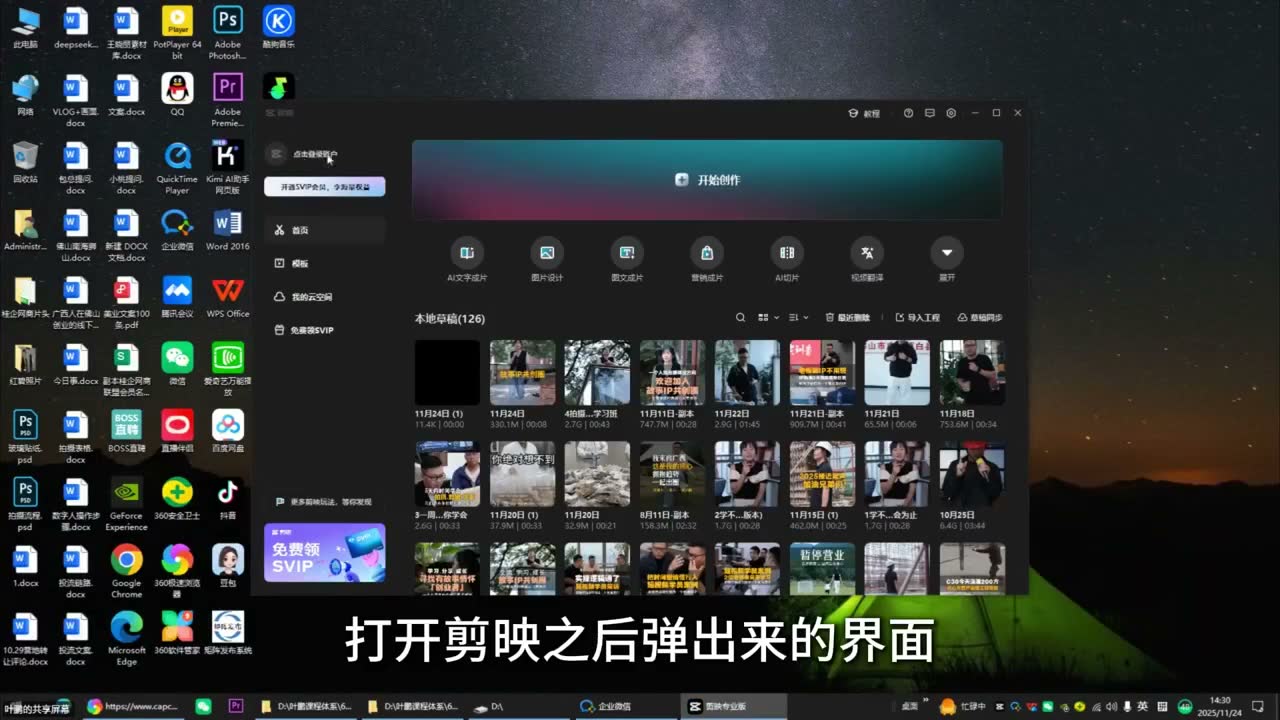1280x720 pixels.
Task: Click 更多剪映玩法 link in sidebar
Action: click(x=322, y=502)
